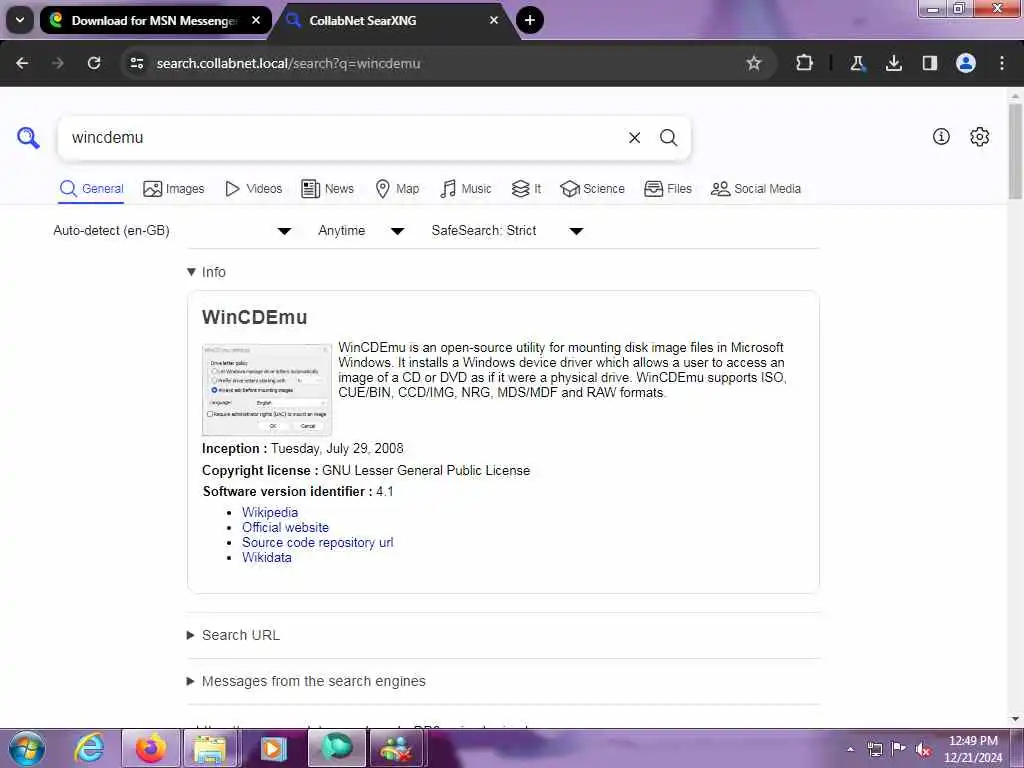
Task: Open the Downloads icon
Action: [x=893, y=63]
